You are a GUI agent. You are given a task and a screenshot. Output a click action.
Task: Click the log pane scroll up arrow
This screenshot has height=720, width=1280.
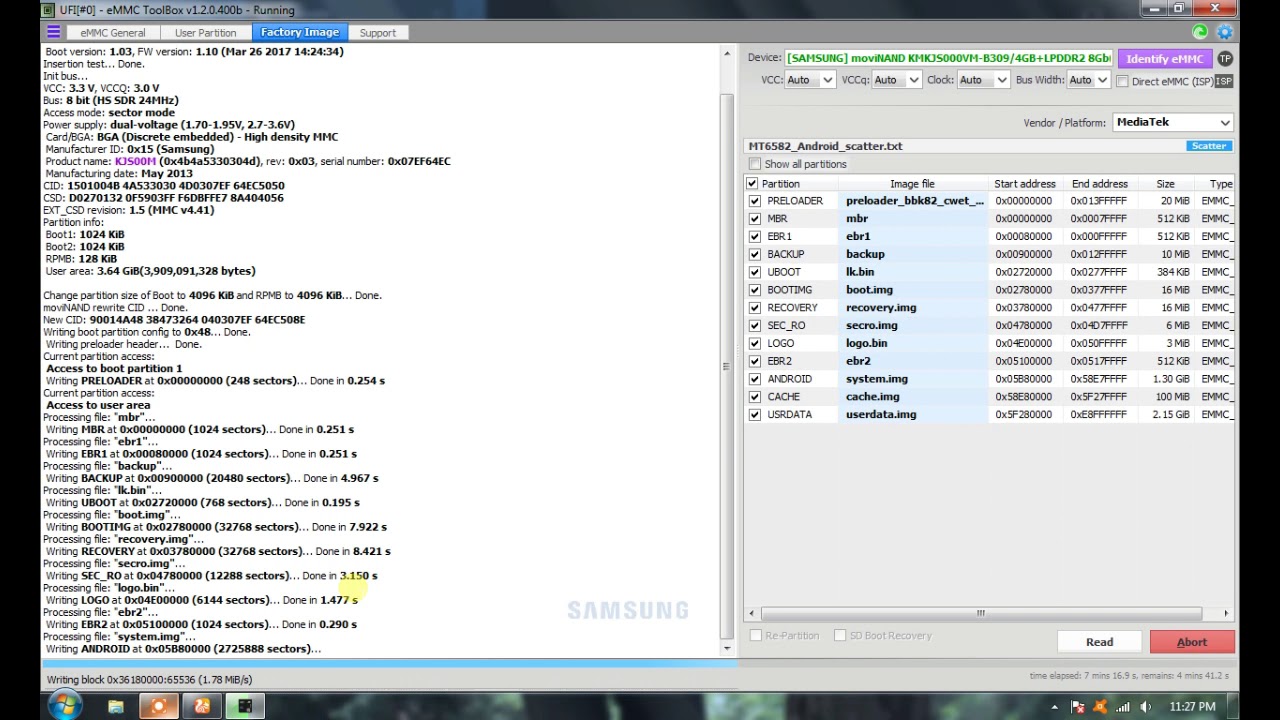pyautogui.click(x=727, y=54)
